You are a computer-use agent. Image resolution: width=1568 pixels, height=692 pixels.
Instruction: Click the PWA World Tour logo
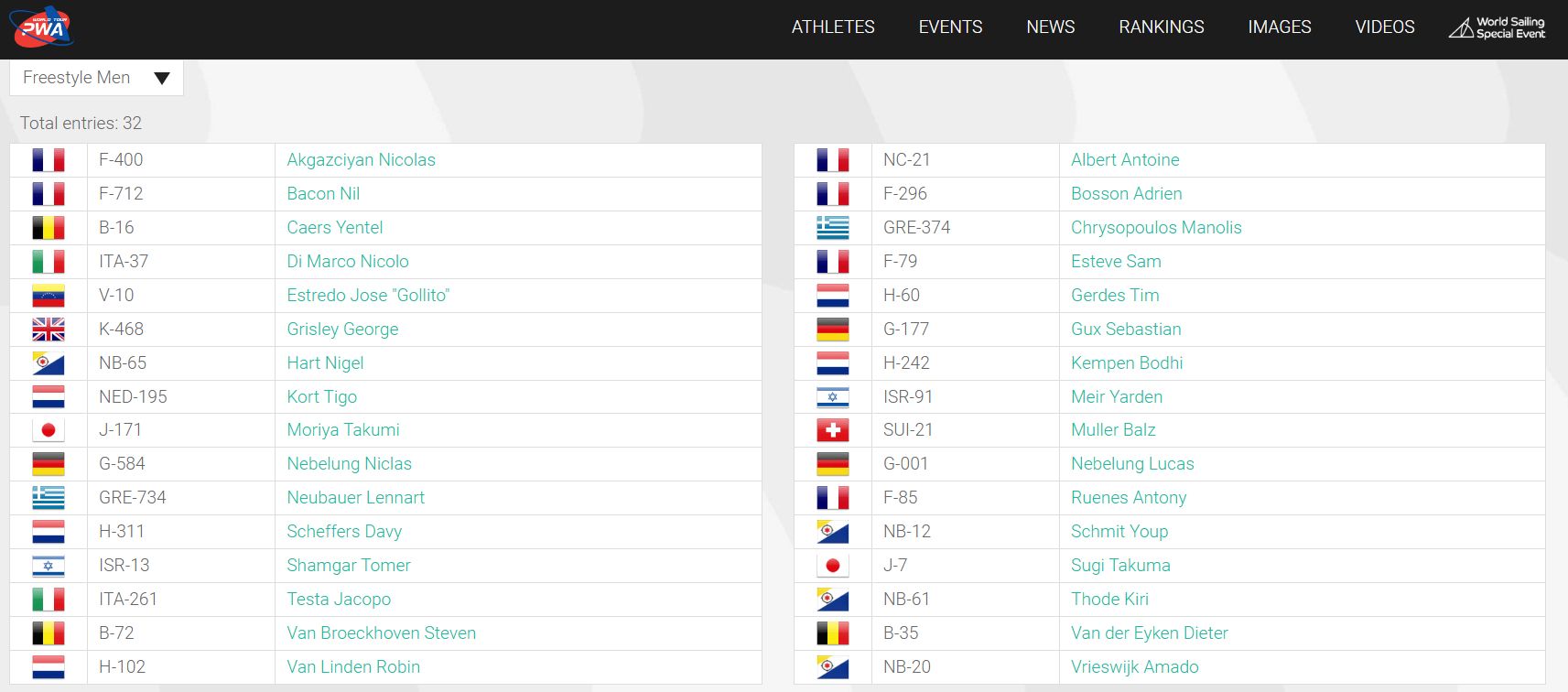(x=42, y=27)
